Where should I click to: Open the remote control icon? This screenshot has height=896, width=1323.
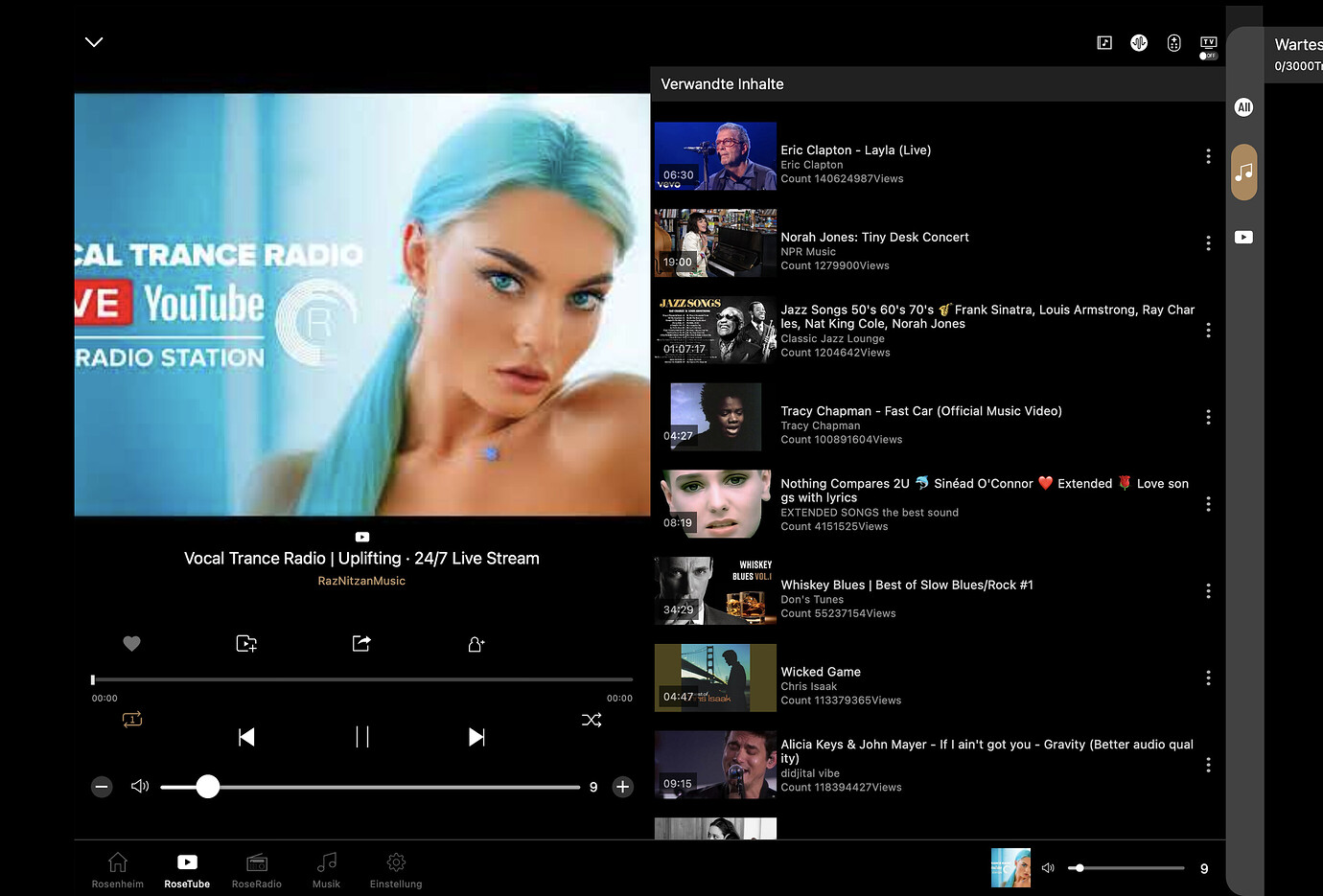tap(1173, 42)
